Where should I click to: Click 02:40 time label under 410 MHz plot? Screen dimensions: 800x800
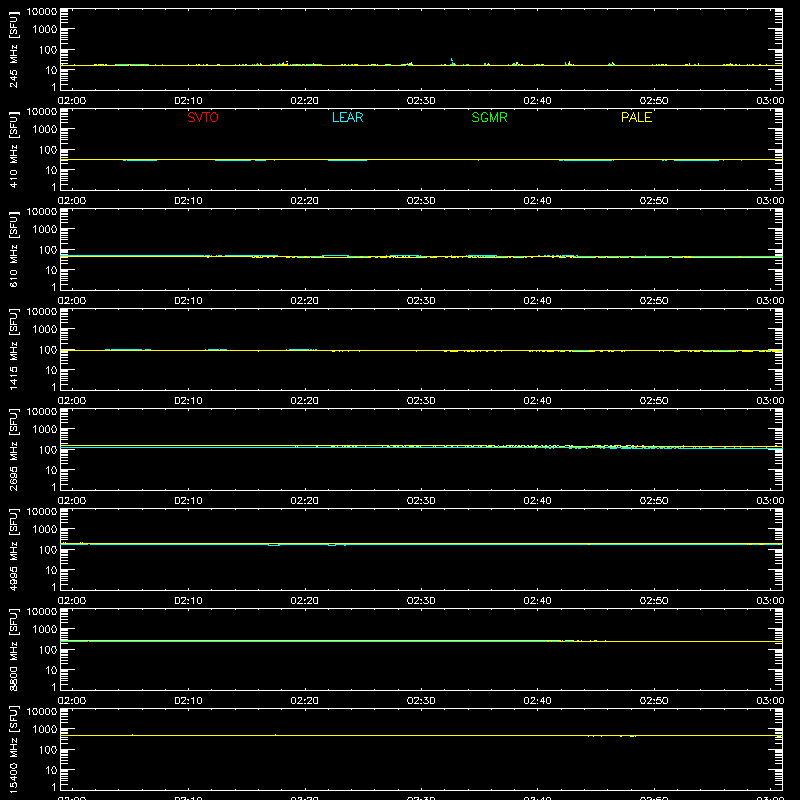point(537,201)
